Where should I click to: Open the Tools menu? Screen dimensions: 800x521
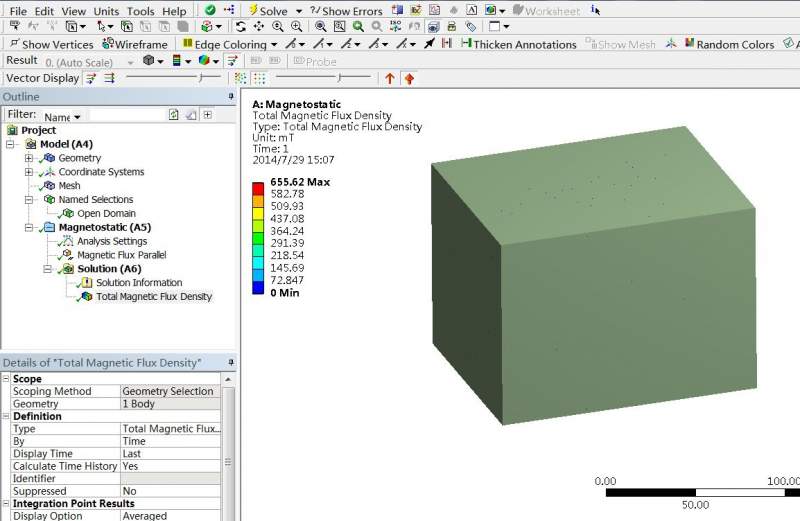(140, 11)
